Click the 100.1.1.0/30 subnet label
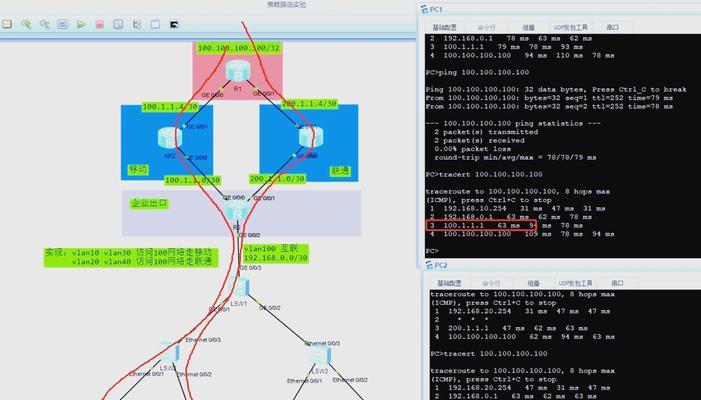Image resolution: width=701 pixels, height=400 pixels. point(193,180)
